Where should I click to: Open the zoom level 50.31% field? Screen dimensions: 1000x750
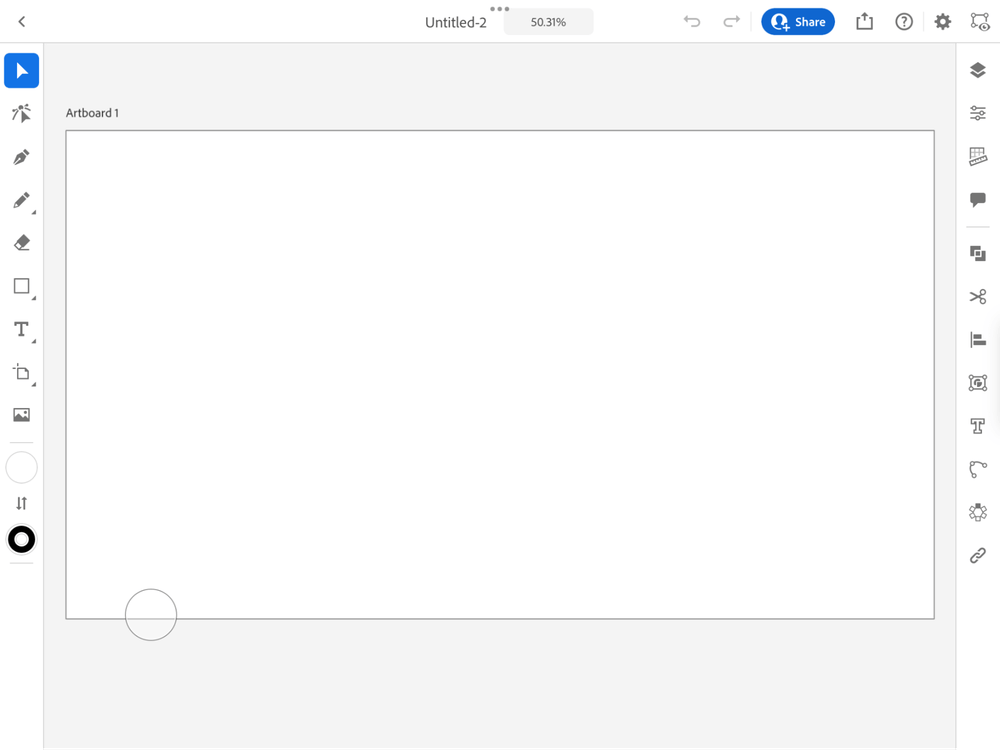pos(548,22)
